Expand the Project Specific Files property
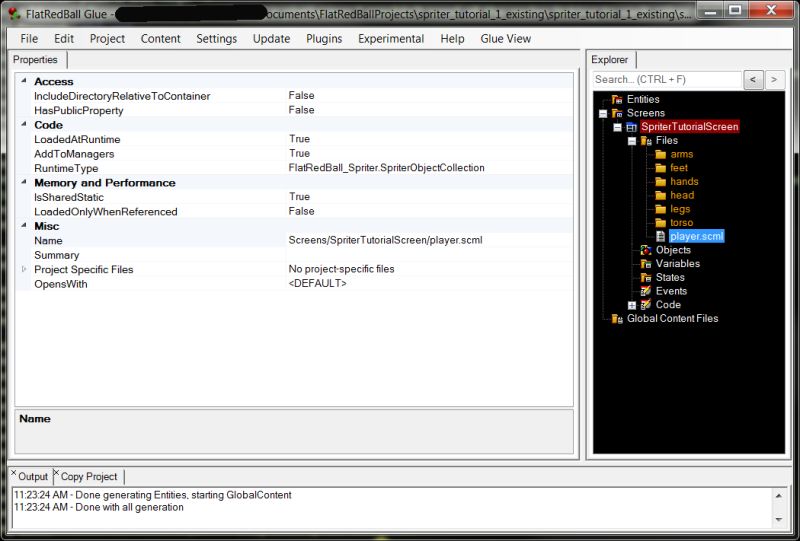The image size is (800, 541). coord(23,269)
